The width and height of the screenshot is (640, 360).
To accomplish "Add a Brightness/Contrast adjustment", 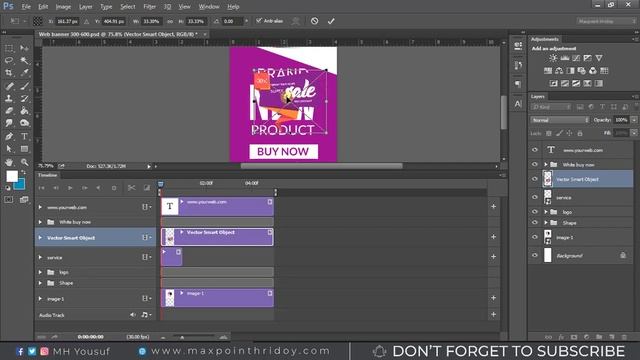I will [553, 58].
